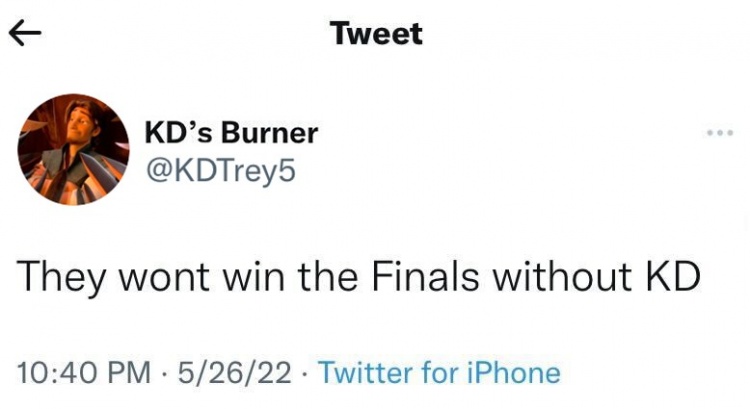The width and height of the screenshot is (750, 409).
Task: Open KD's Burner profile picture
Action: pos(74,150)
